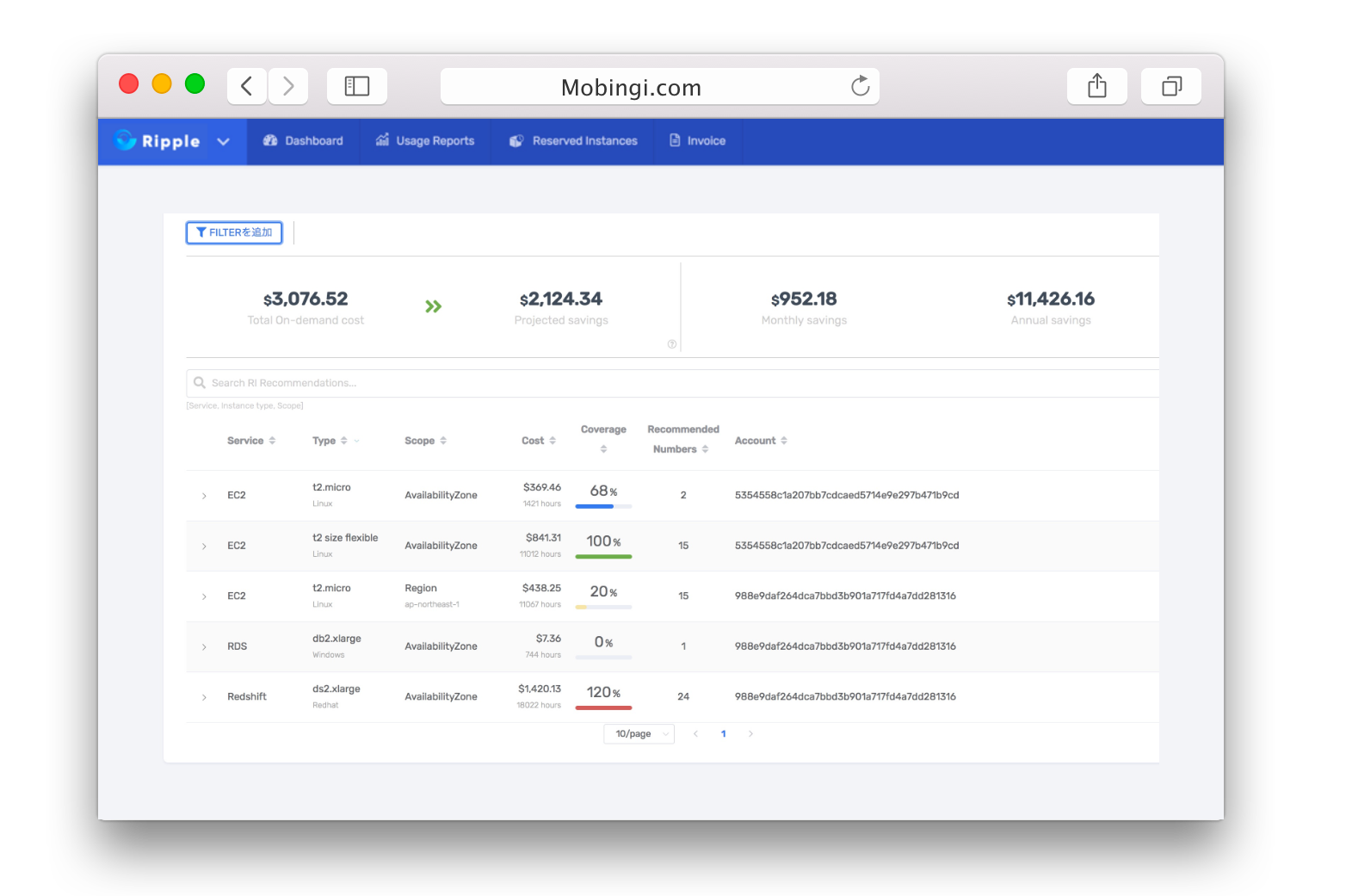Click the db2.xlarge type cell
Viewport: 1346px width, 896px height.
coord(336,639)
